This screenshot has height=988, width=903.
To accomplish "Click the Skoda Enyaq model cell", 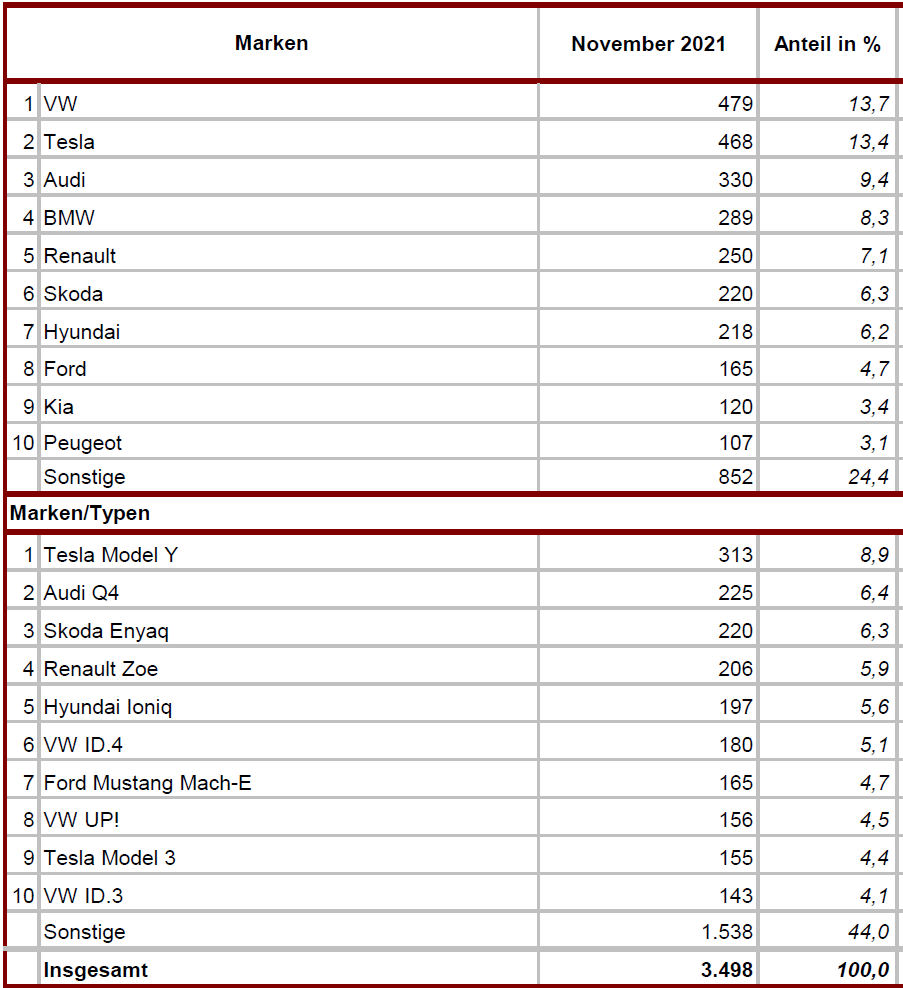I will 289,631.
